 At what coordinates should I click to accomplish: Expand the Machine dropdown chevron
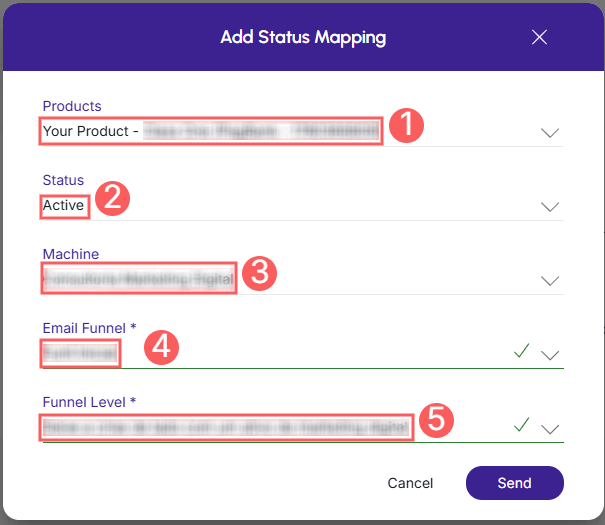tap(550, 281)
